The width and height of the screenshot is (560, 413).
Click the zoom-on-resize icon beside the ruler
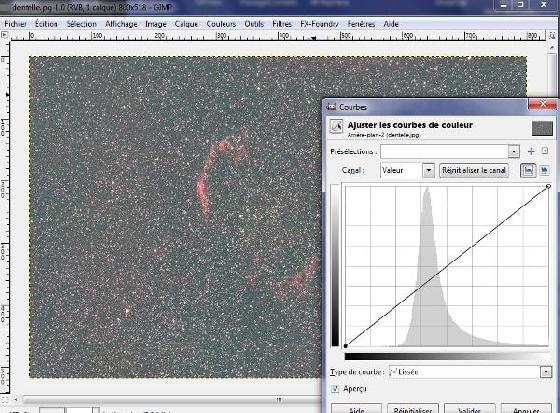click(552, 35)
